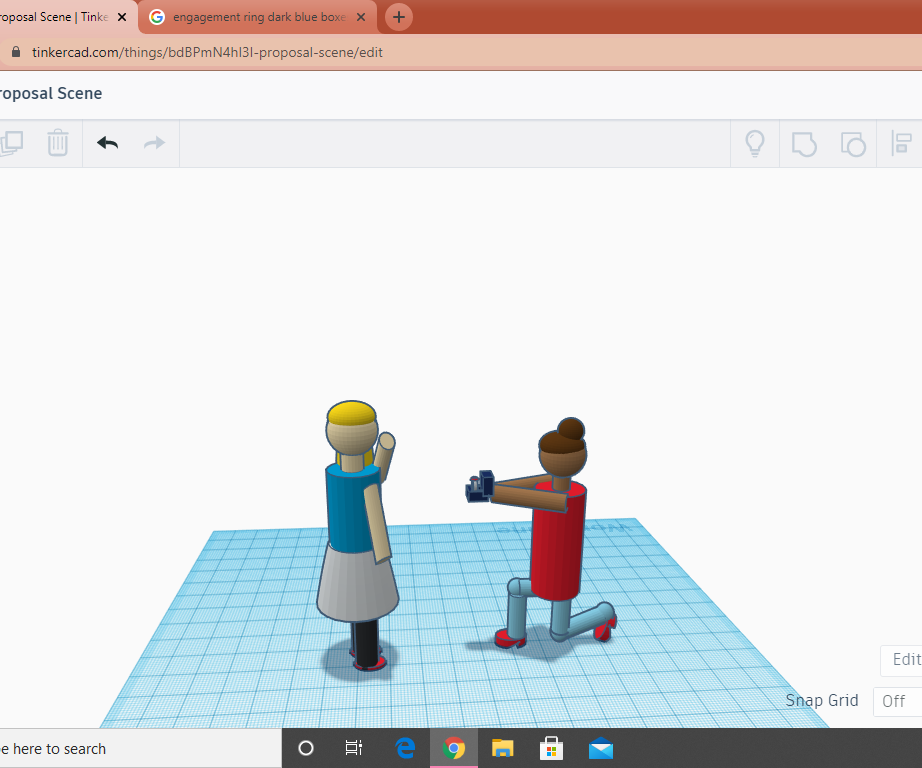Redo the last undone action

[153, 143]
